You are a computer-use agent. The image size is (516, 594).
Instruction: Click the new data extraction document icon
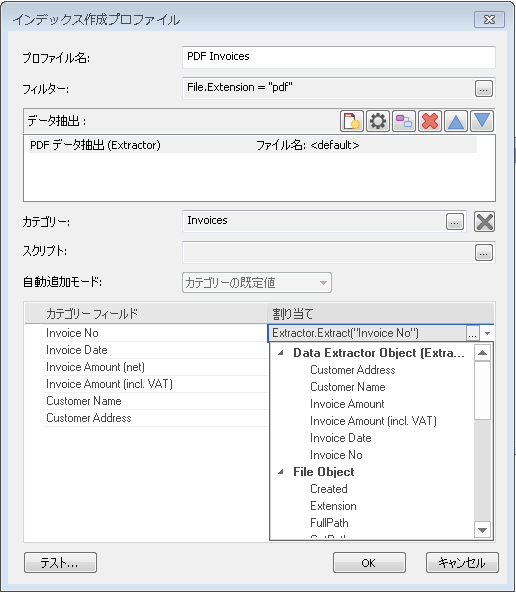[x=352, y=121]
